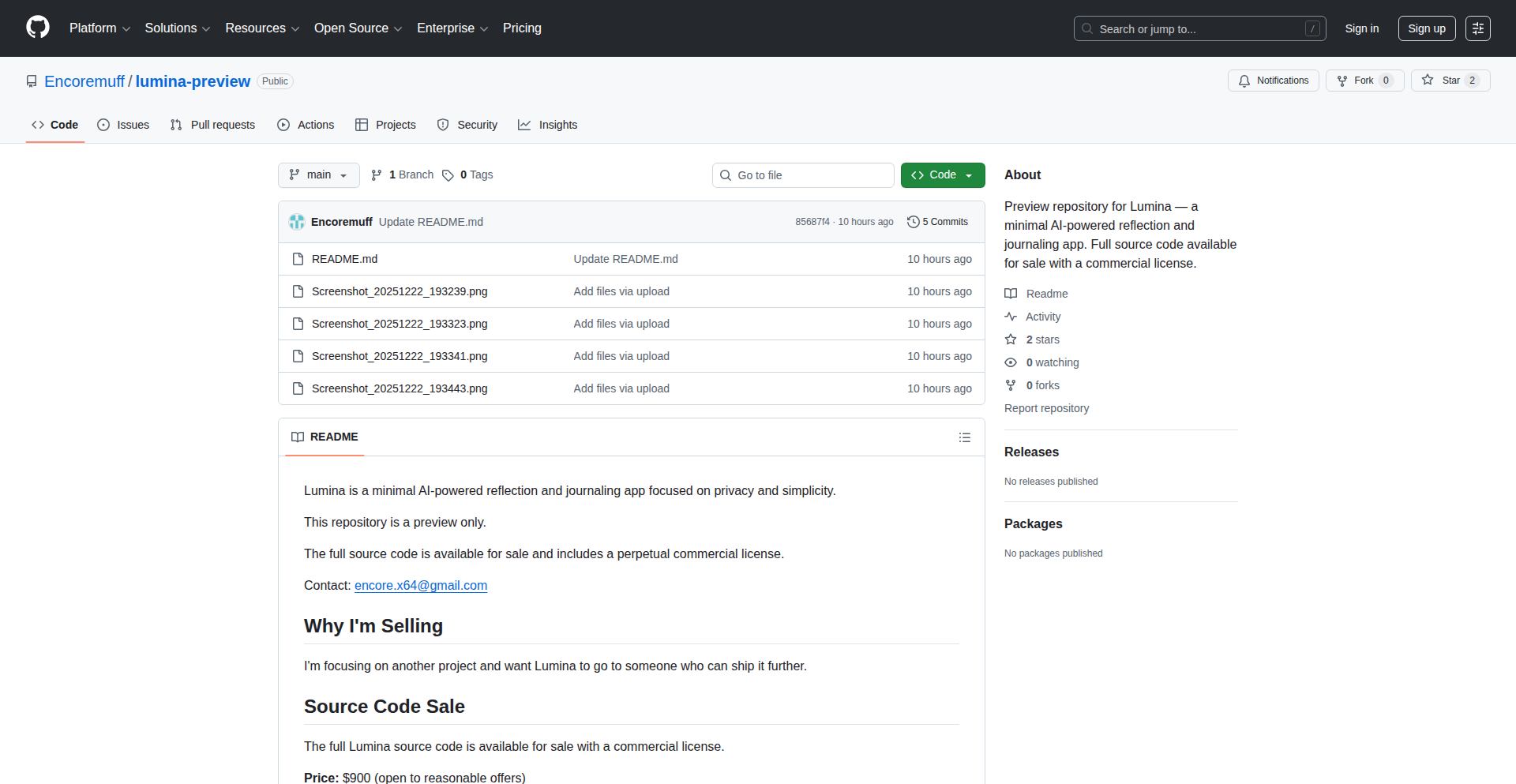
Task: Click the GitHub logo icon
Action: pyautogui.click(x=38, y=28)
